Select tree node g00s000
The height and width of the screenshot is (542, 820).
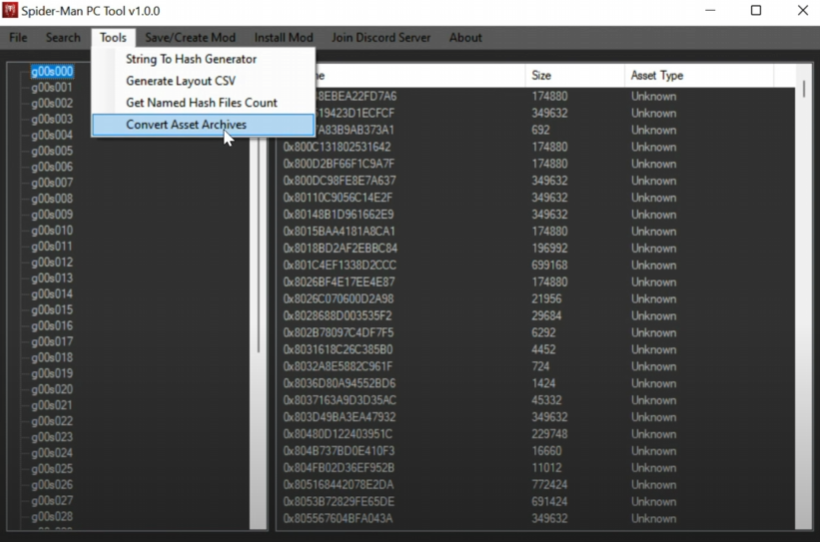(52, 71)
